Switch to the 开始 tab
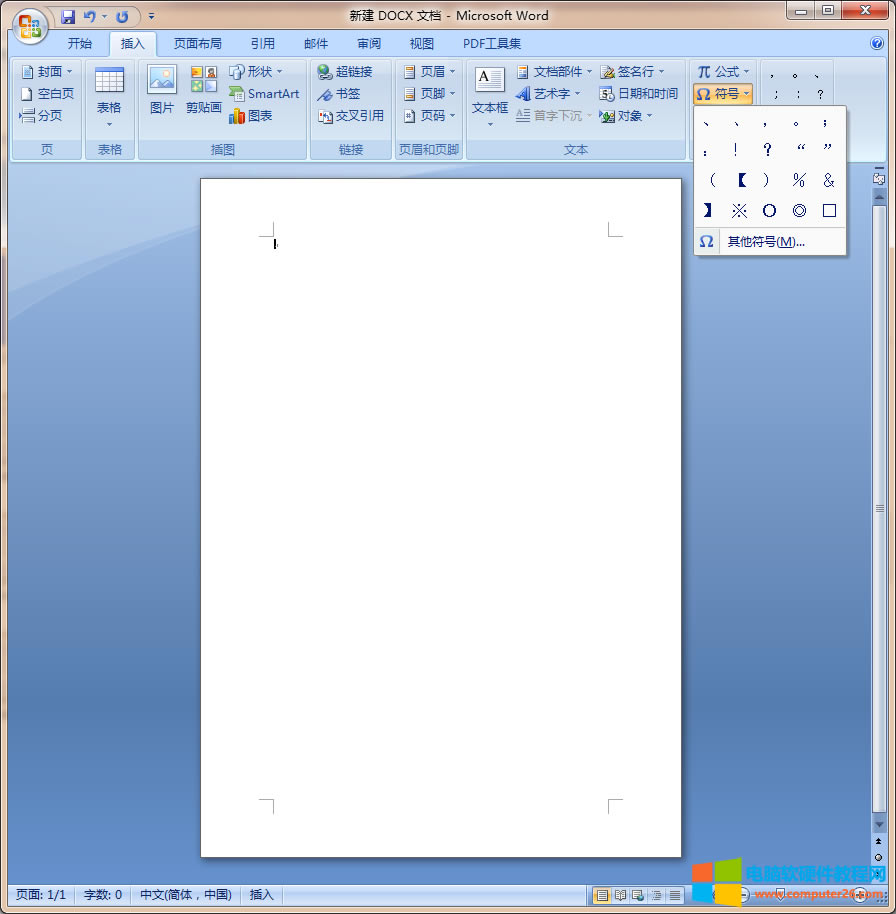This screenshot has width=896, height=914. click(x=80, y=44)
